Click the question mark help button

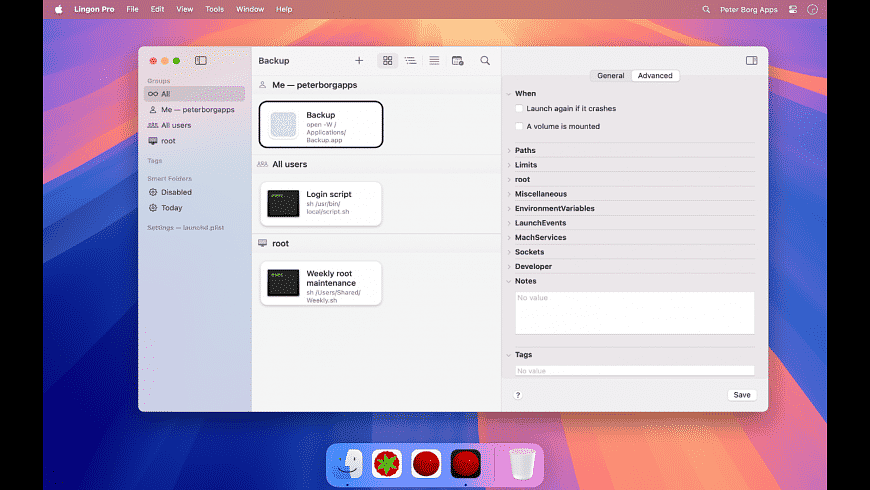(517, 395)
